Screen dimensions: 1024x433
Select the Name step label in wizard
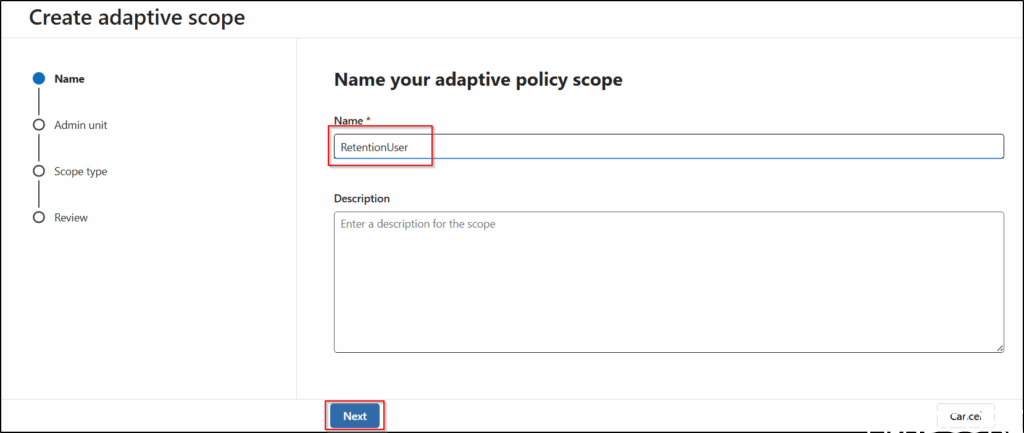point(69,78)
